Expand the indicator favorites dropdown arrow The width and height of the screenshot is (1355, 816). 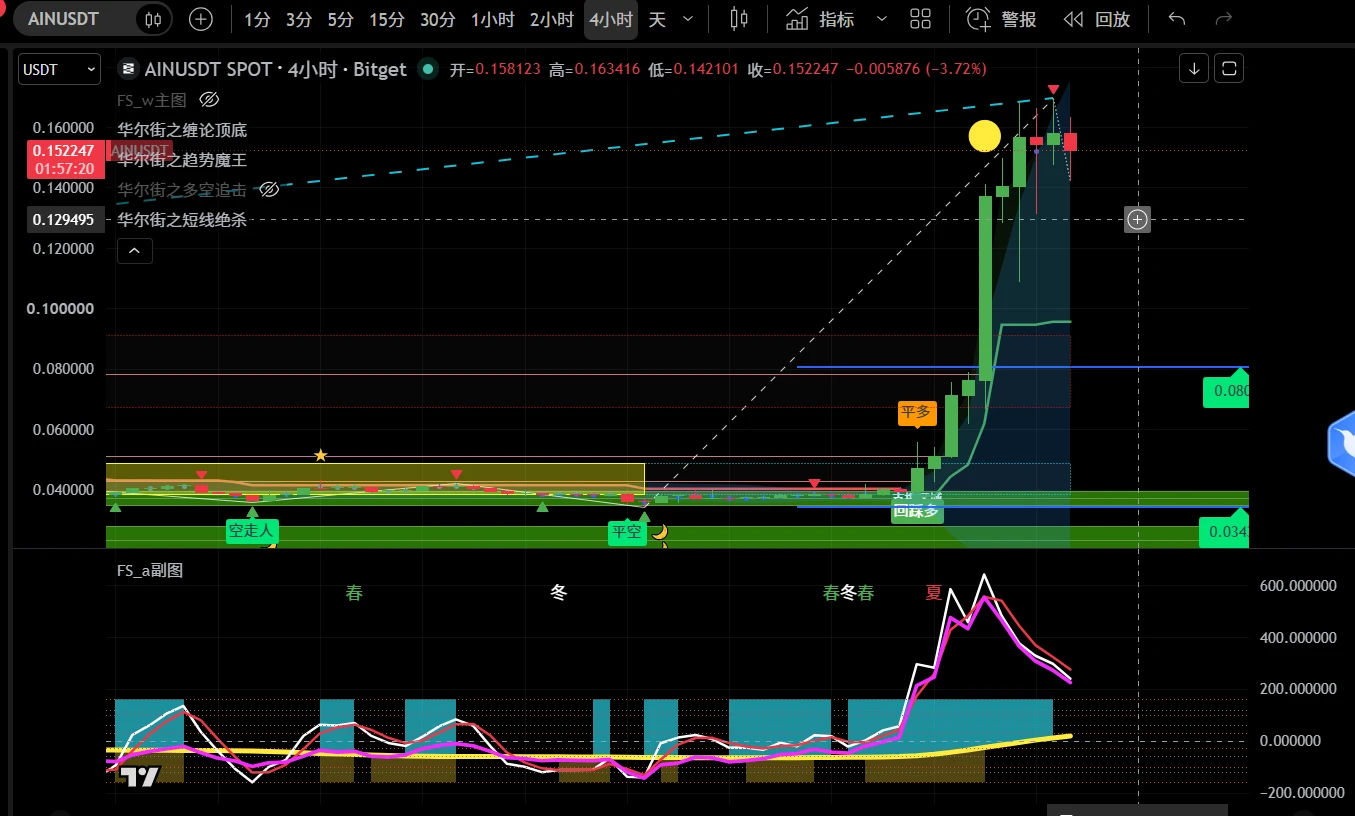coord(881,19)
